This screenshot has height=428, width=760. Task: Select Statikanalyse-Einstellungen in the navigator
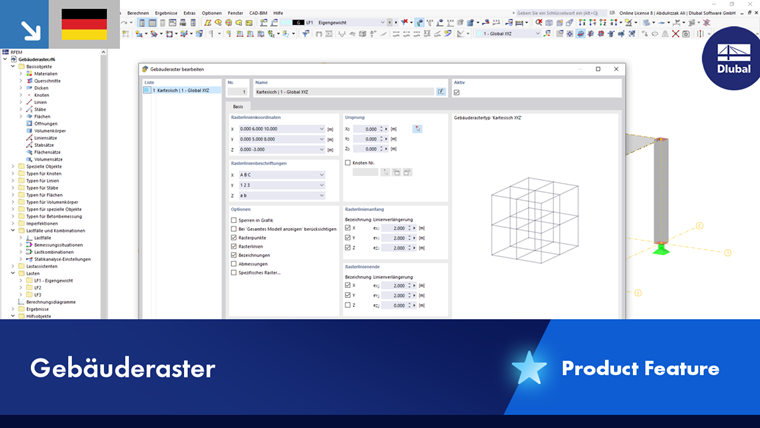click(x=62, y=259)
